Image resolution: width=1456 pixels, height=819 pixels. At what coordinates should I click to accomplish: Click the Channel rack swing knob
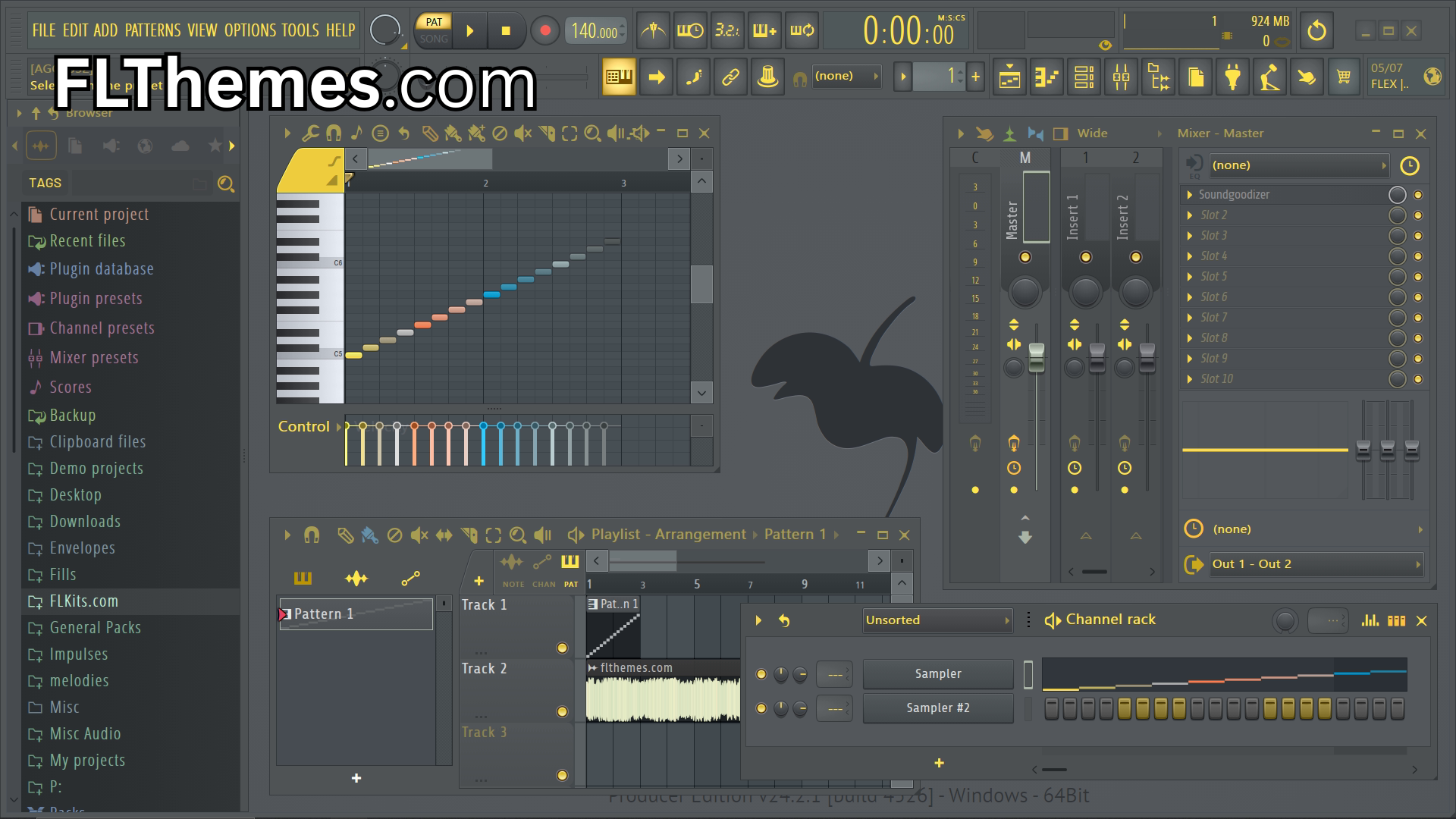pos(1285,621)
